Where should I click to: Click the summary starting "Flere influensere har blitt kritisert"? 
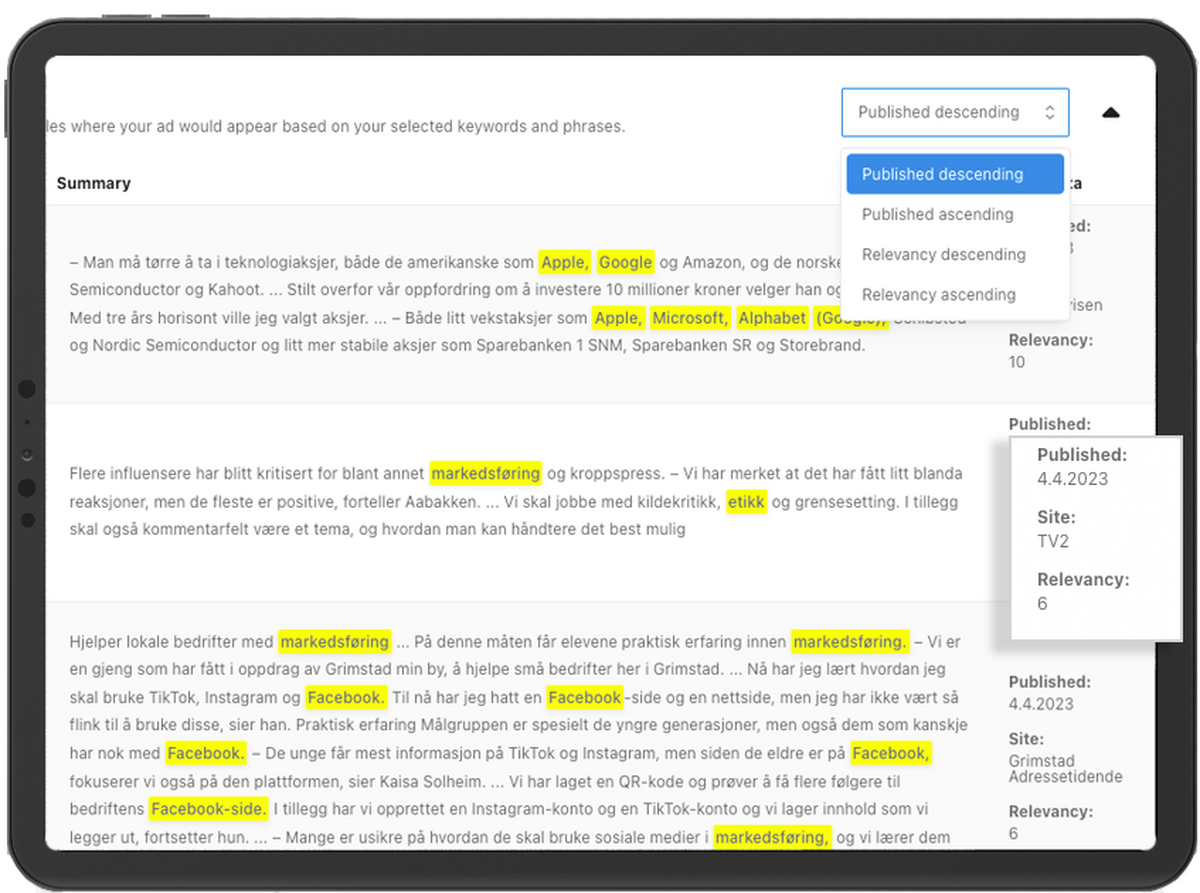point(517,501)
